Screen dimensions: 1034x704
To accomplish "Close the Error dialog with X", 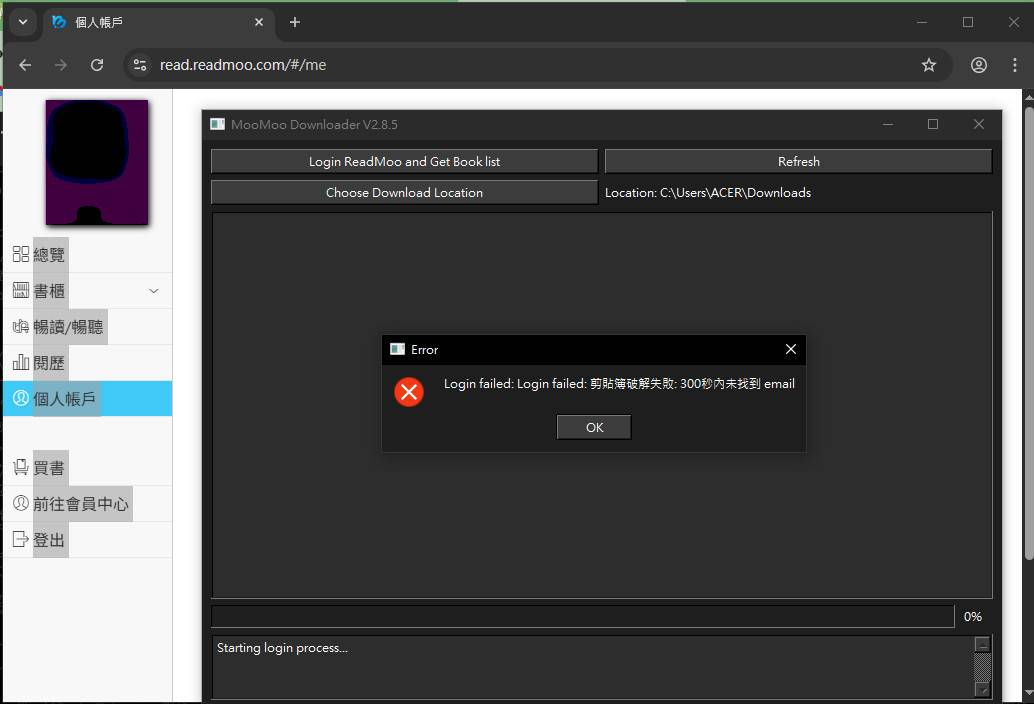I will (x=790, y=349).
